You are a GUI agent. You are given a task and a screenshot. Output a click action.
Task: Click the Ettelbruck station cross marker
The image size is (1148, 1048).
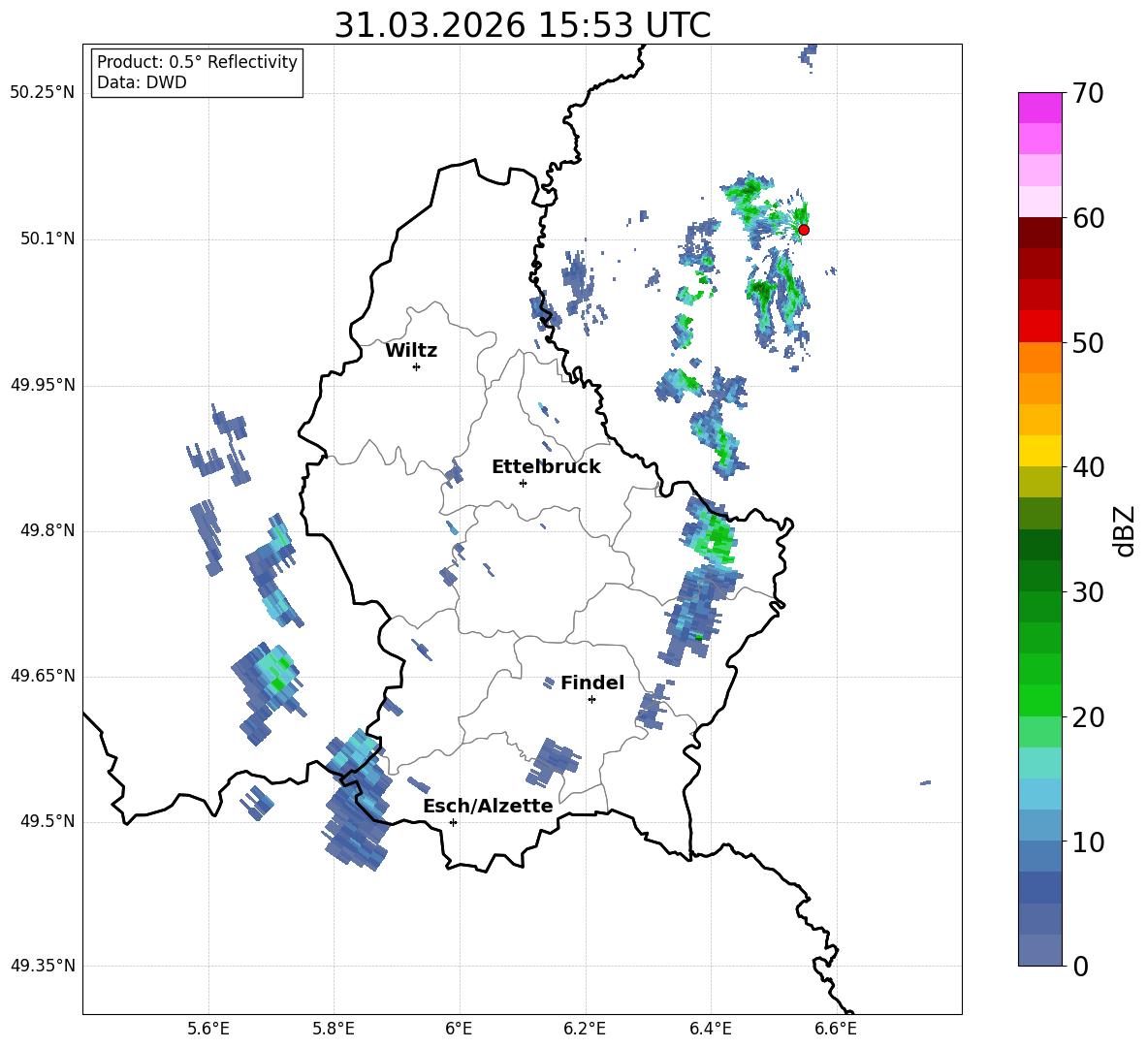point(523,483)
